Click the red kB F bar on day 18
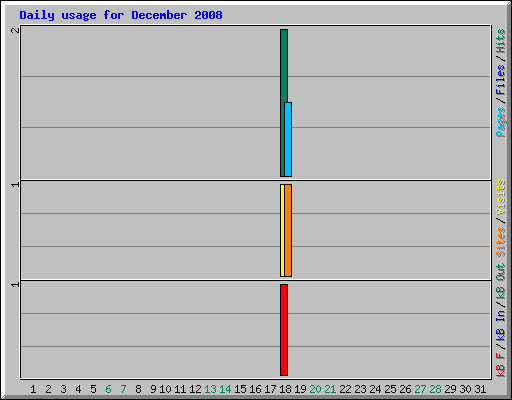Viewport: 512px width, 400px height. click(284, 330)
